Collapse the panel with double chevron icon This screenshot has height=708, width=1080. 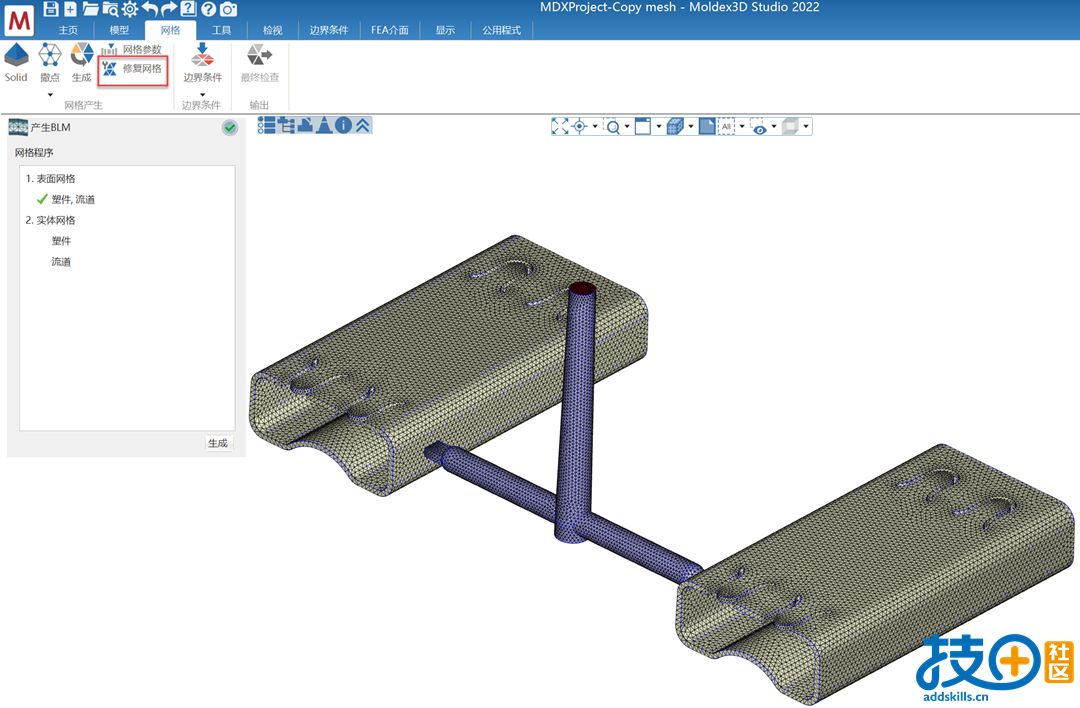click(362, 125)
